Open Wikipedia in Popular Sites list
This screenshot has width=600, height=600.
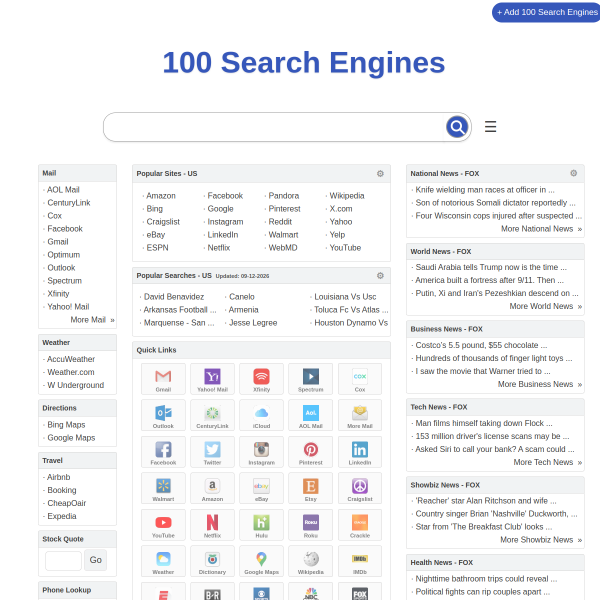coord(347,196)
